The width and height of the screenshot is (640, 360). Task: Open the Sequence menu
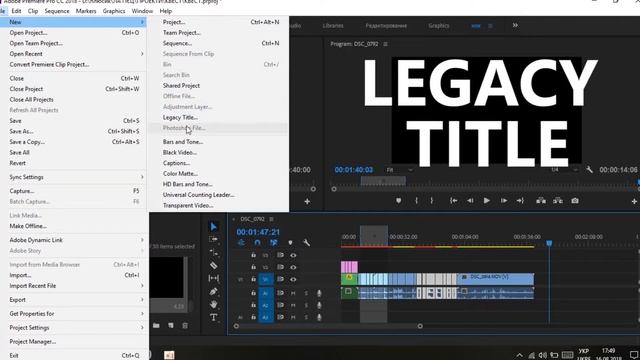(57, 11)
